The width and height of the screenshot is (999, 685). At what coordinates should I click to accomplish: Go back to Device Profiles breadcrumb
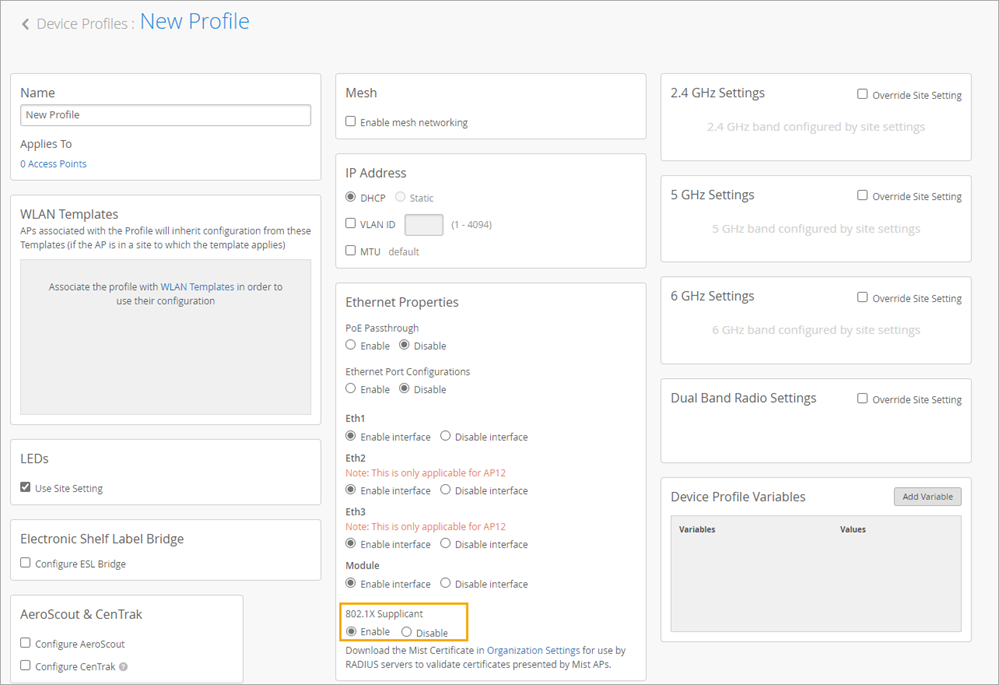pyautogui.click(x=81, y=24)
